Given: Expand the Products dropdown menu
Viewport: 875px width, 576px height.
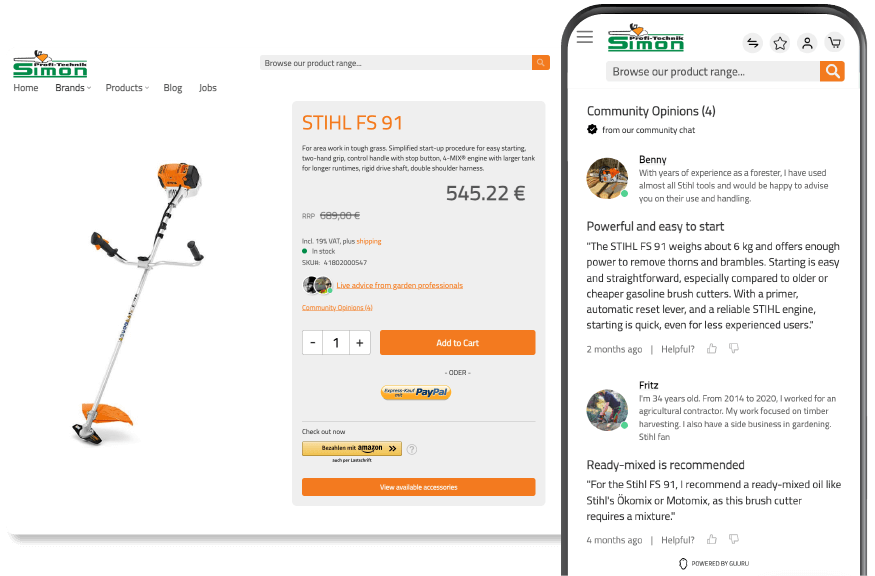Looking at the screenshot, I should coord(127,88).
